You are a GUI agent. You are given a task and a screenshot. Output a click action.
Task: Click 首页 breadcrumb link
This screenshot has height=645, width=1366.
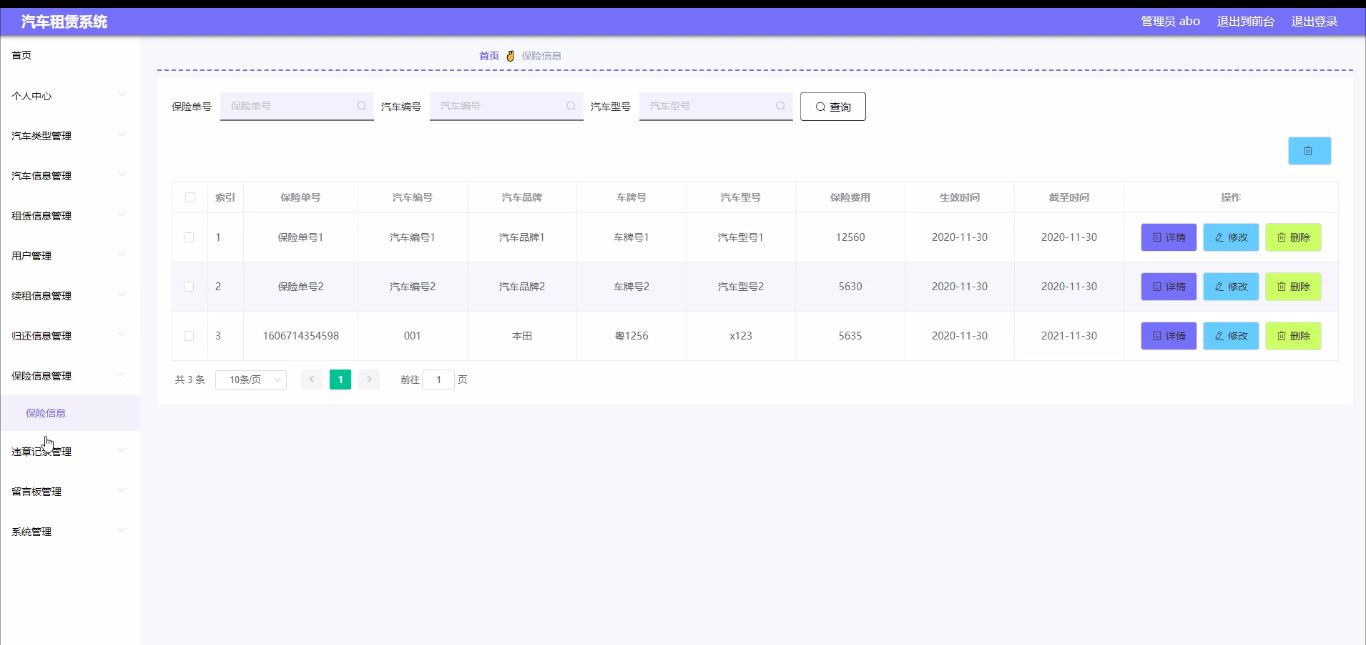point(489,56)
